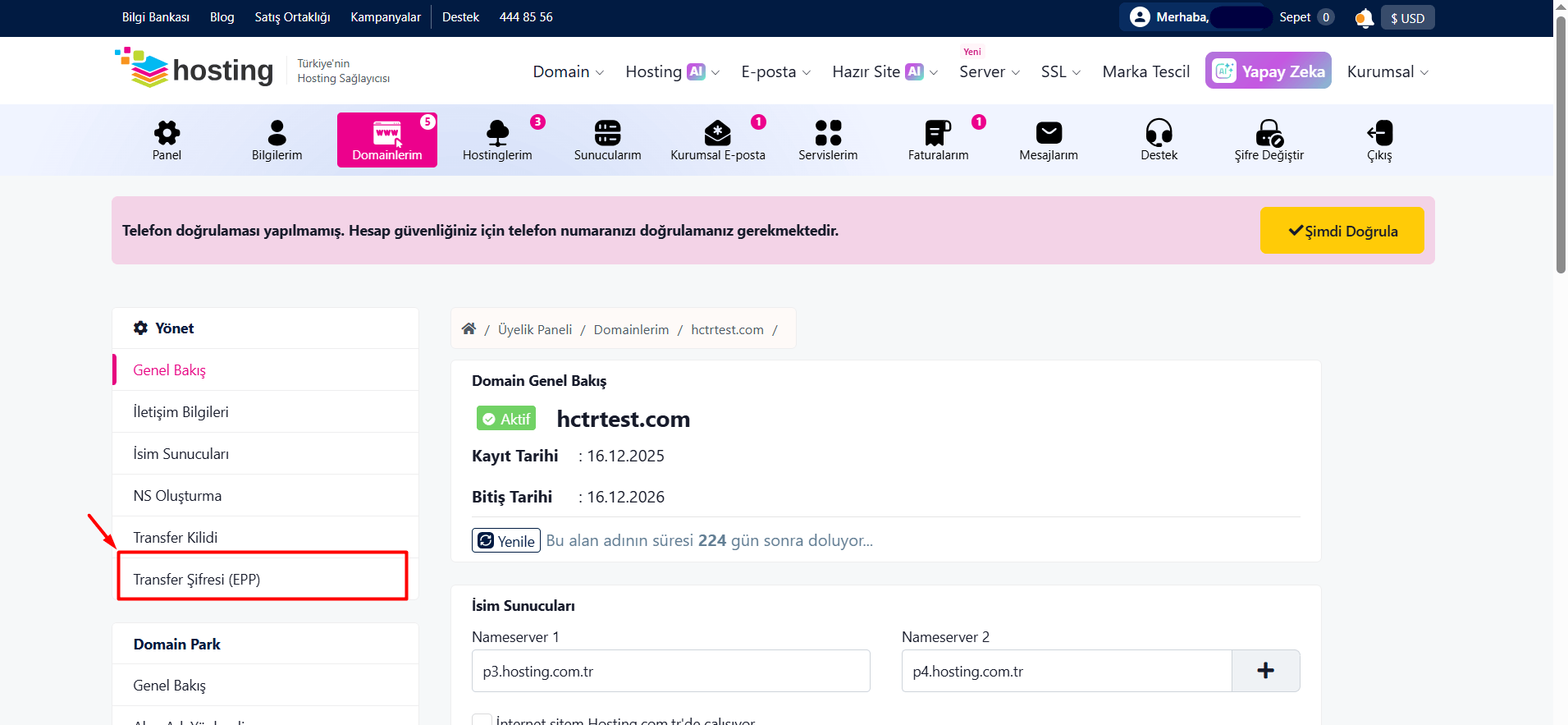
Task: Click the hosting logo
Action: [194, 69]
